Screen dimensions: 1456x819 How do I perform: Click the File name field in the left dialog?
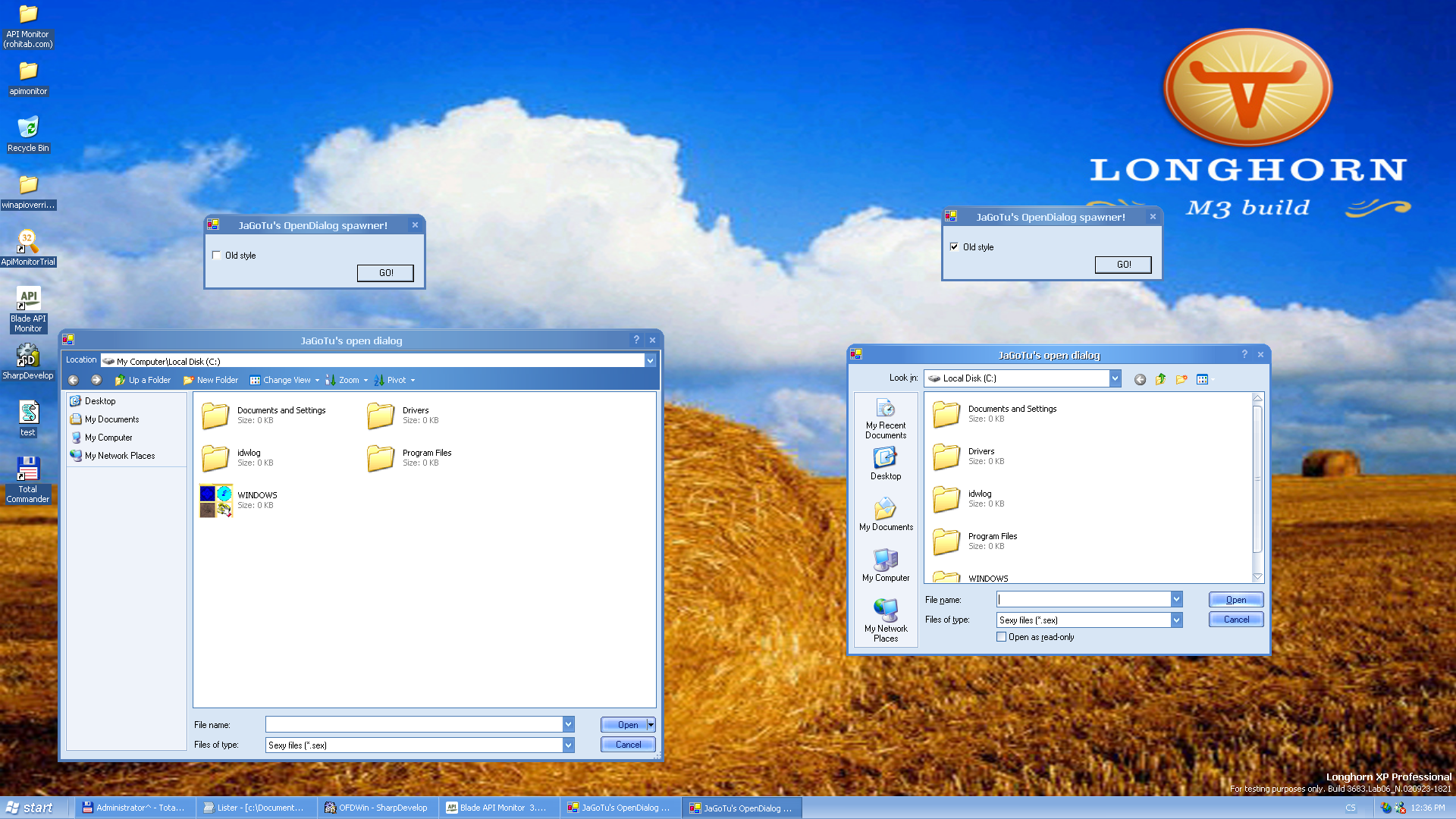click(414, 724)
